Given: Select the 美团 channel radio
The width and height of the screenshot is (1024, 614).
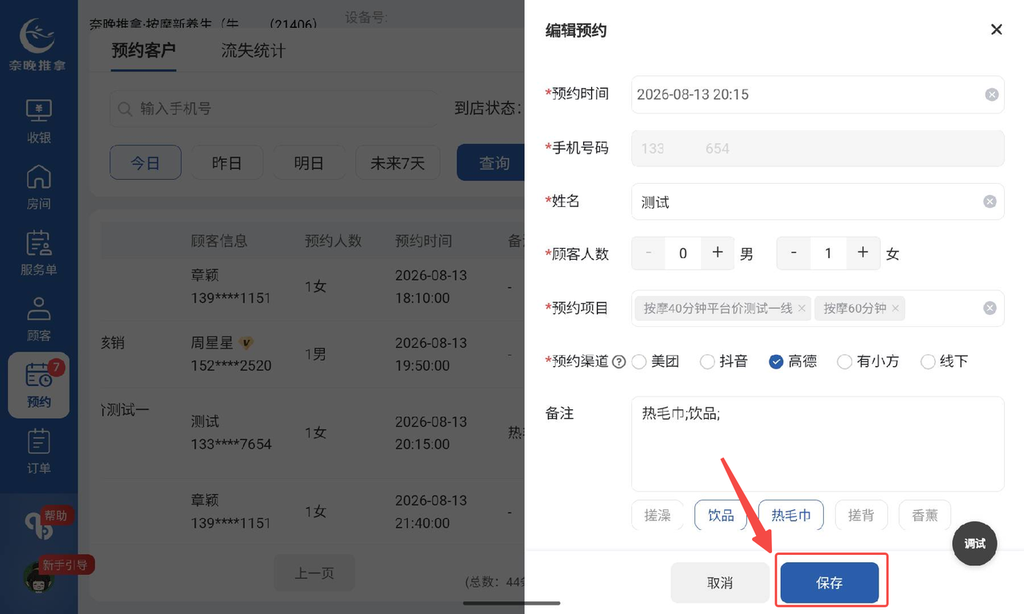Looking at the screenshot, I should coord(639,362).
